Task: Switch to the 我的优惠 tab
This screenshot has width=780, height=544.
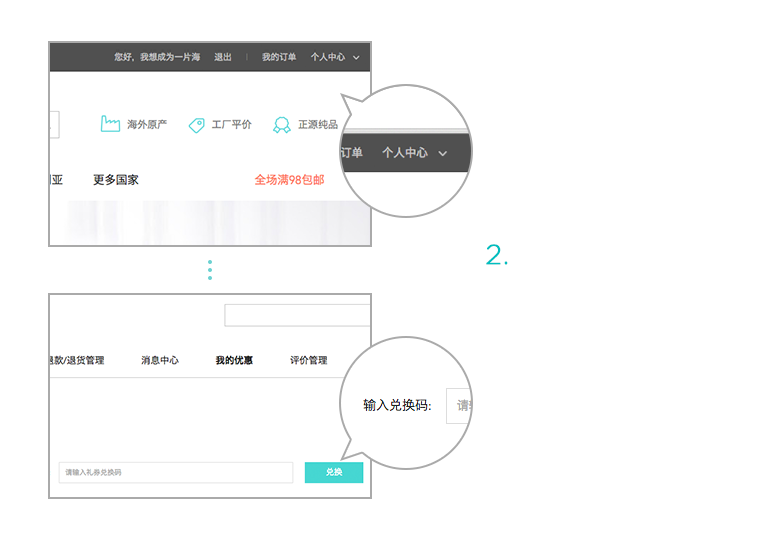Action: 234,360
